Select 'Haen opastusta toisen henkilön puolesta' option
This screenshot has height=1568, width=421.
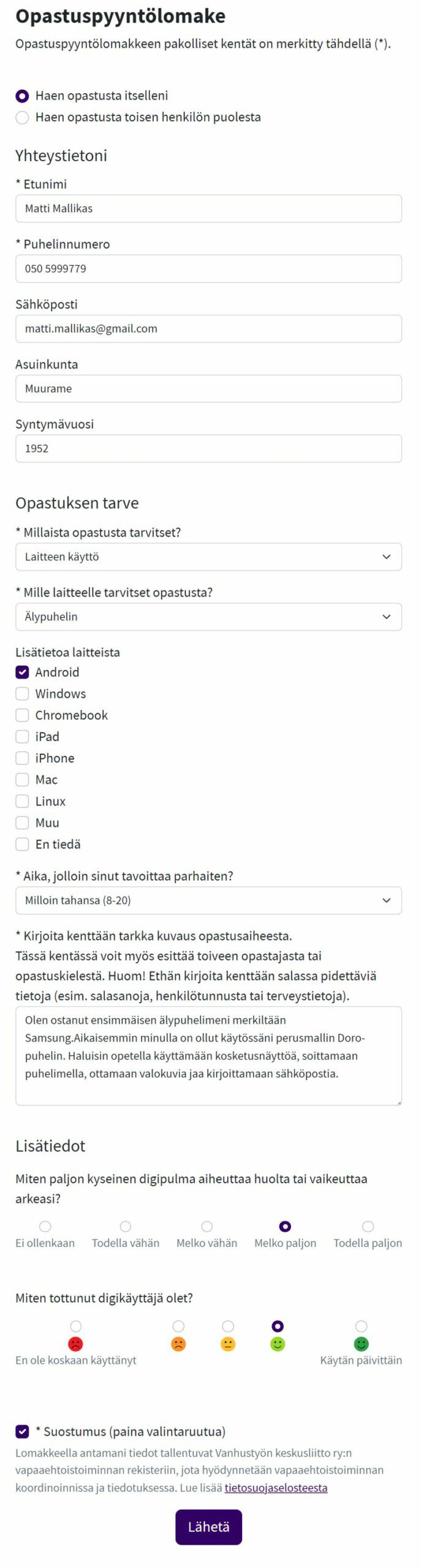[23, 117]
